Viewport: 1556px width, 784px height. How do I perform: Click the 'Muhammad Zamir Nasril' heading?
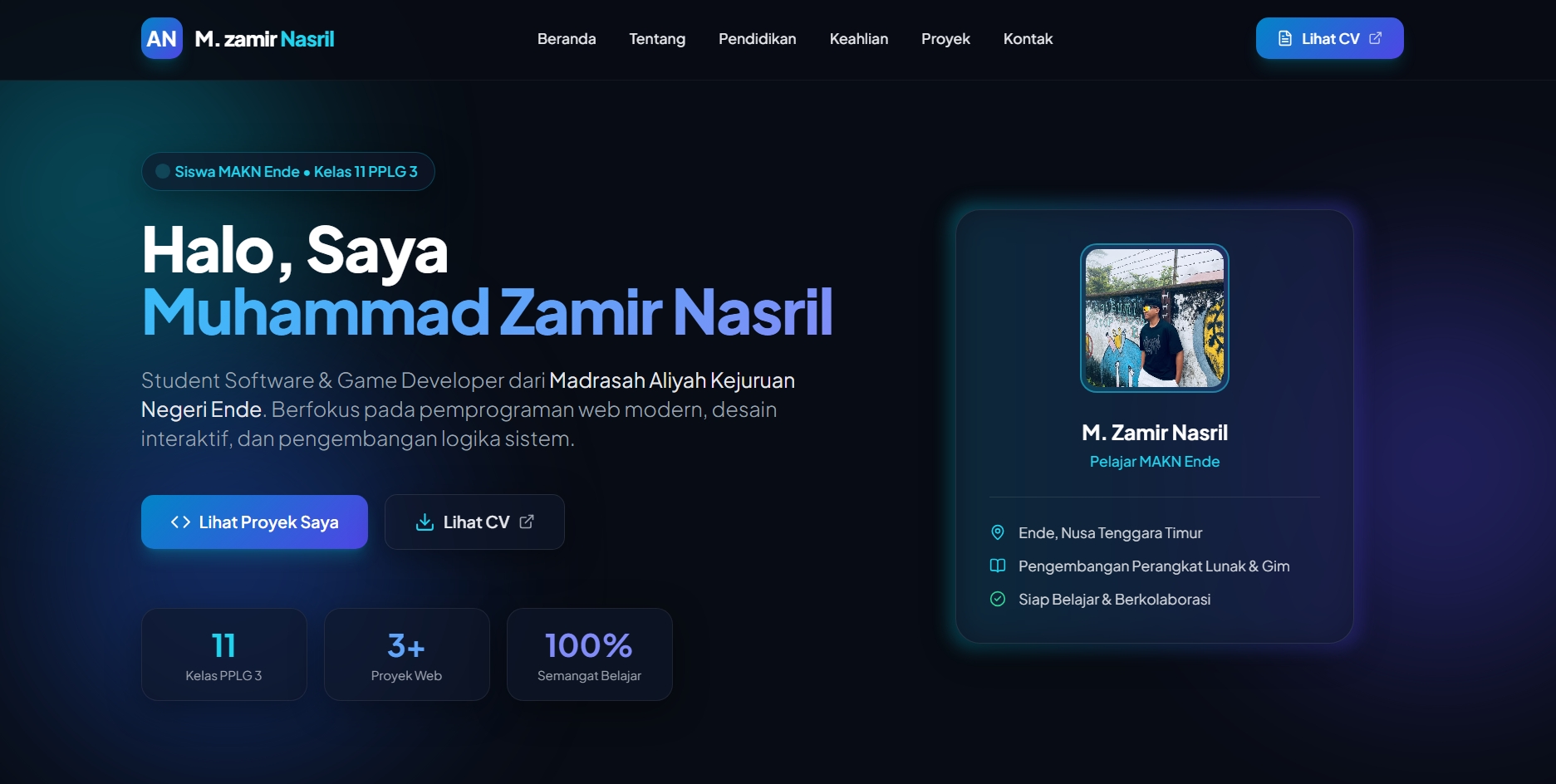click(487, 312)
